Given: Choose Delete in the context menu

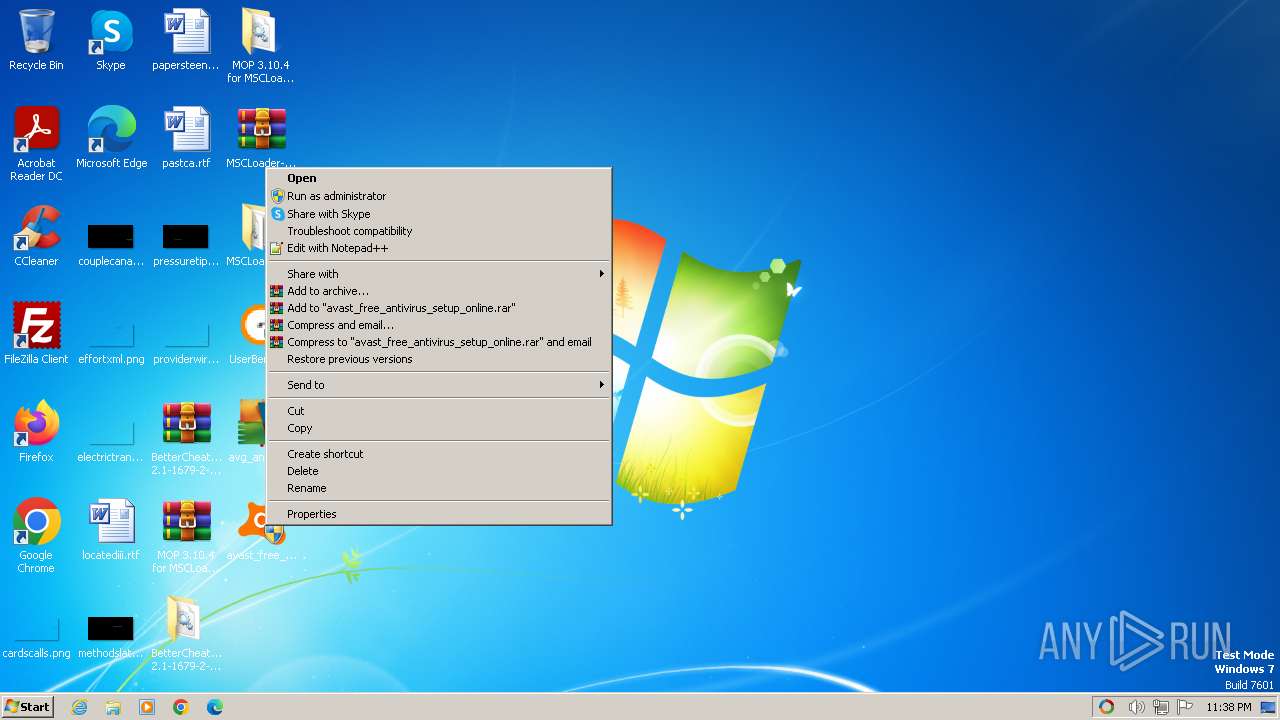Looking at the screenshot, I should 439,471.
